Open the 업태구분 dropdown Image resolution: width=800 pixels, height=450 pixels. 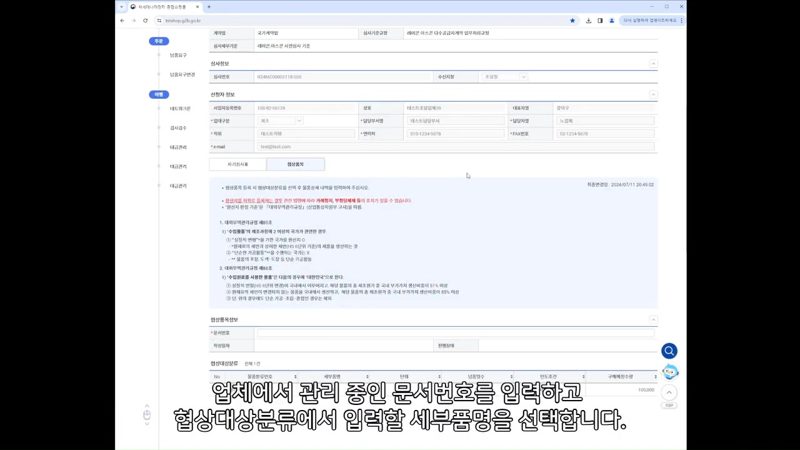280,121
